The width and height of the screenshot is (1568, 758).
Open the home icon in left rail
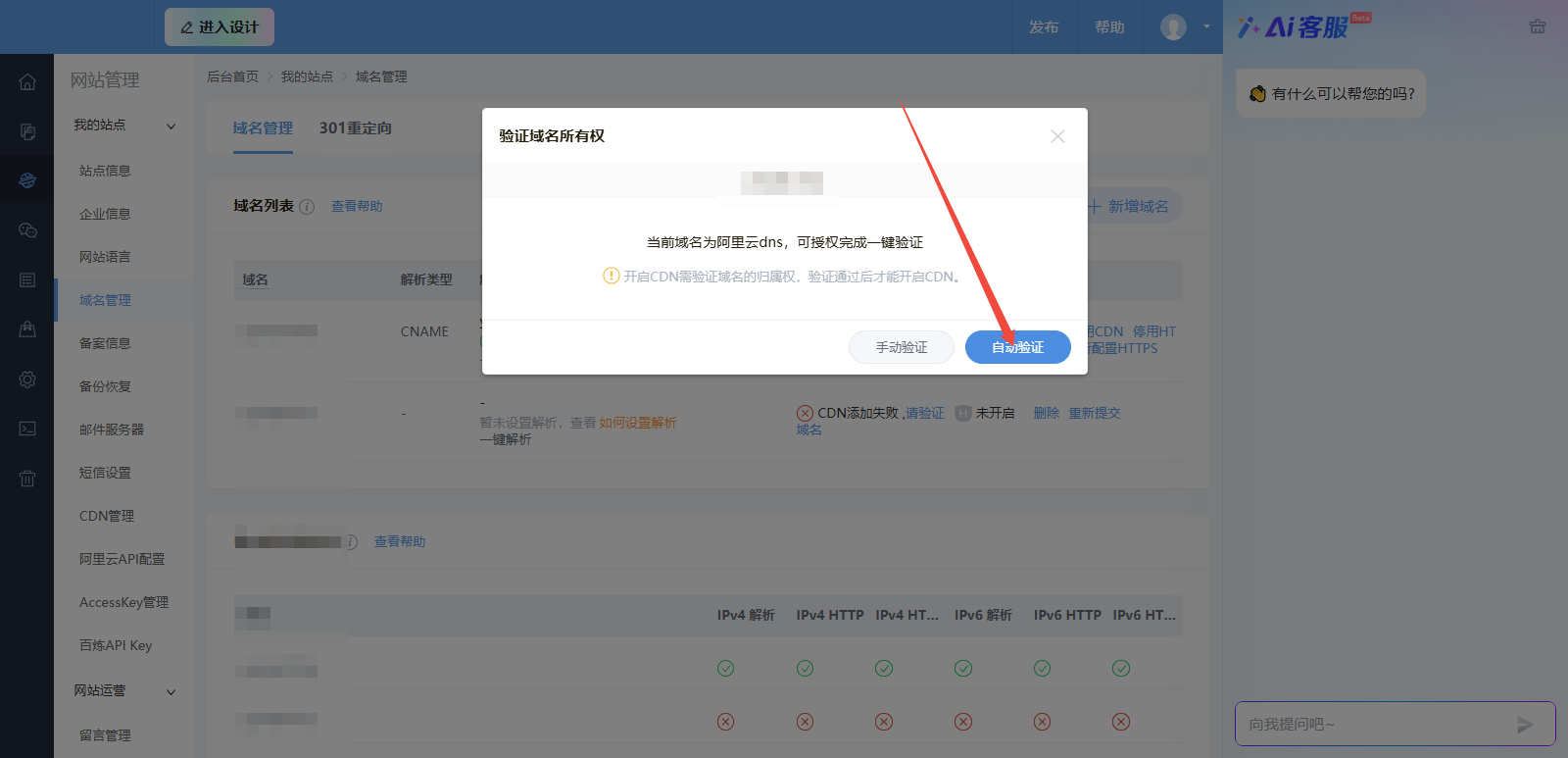coord(27,82)
